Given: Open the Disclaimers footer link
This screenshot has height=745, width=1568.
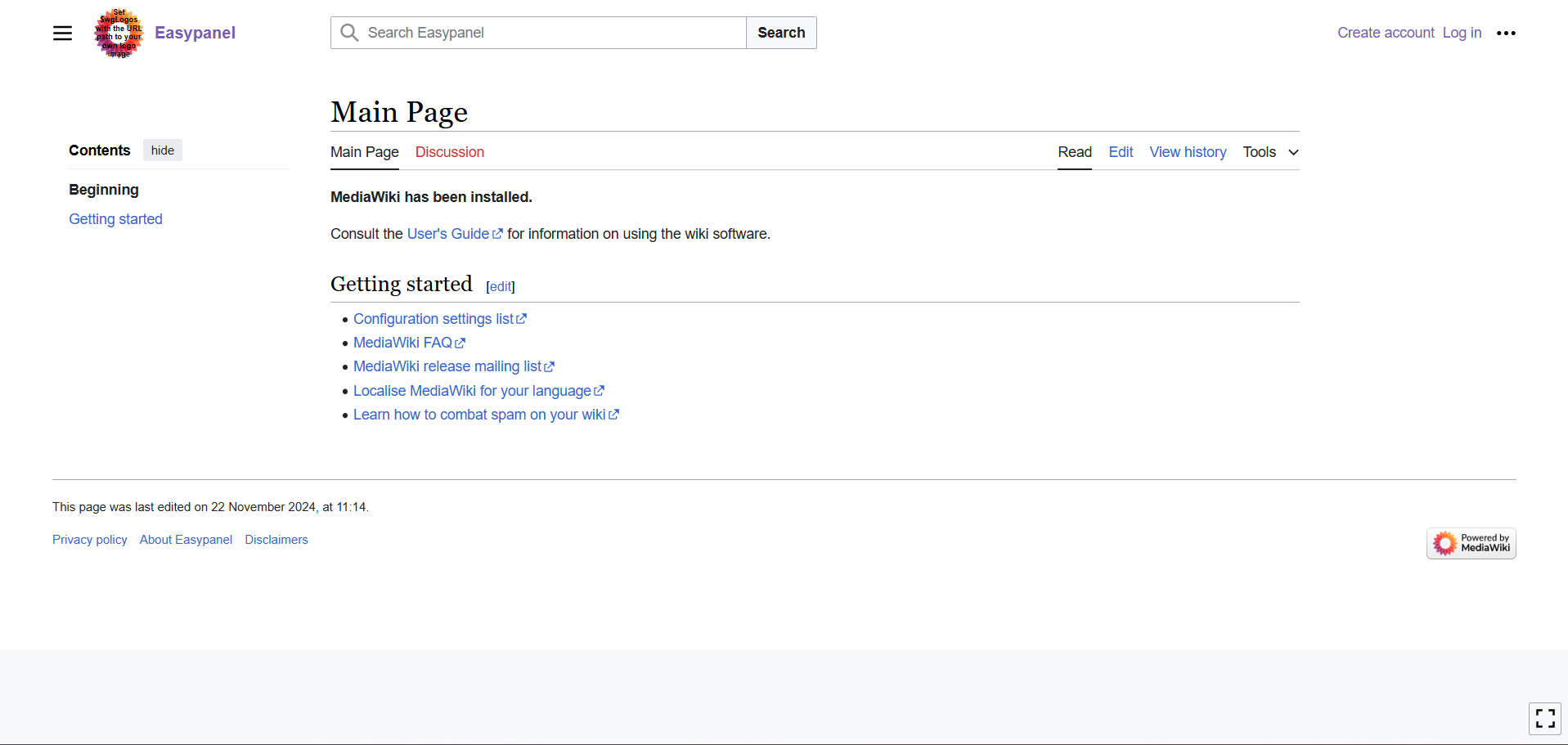Looking at the screenshot, I should pos(276,540).
